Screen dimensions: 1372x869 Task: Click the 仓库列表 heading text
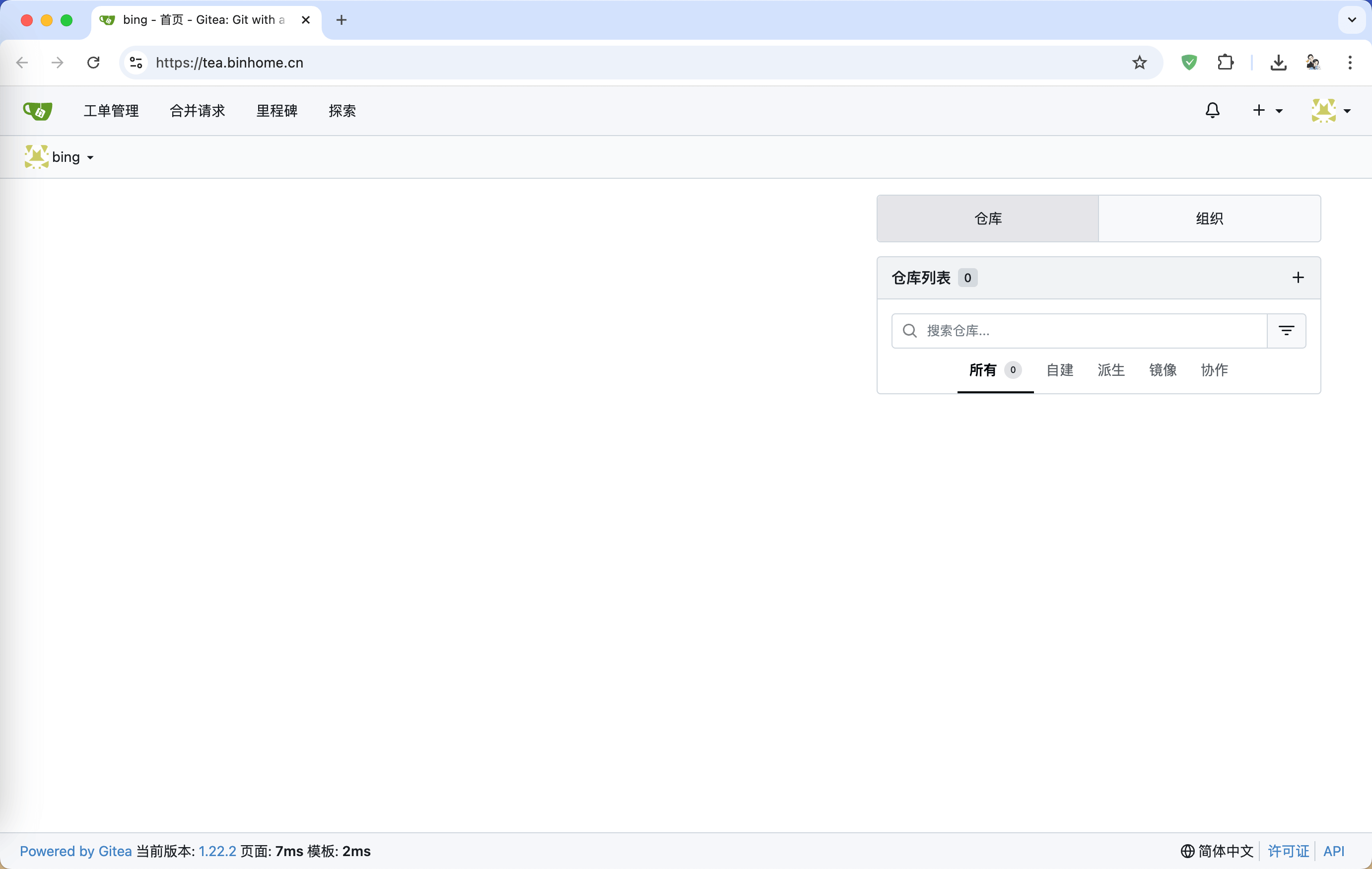click(x=921, y=278)
